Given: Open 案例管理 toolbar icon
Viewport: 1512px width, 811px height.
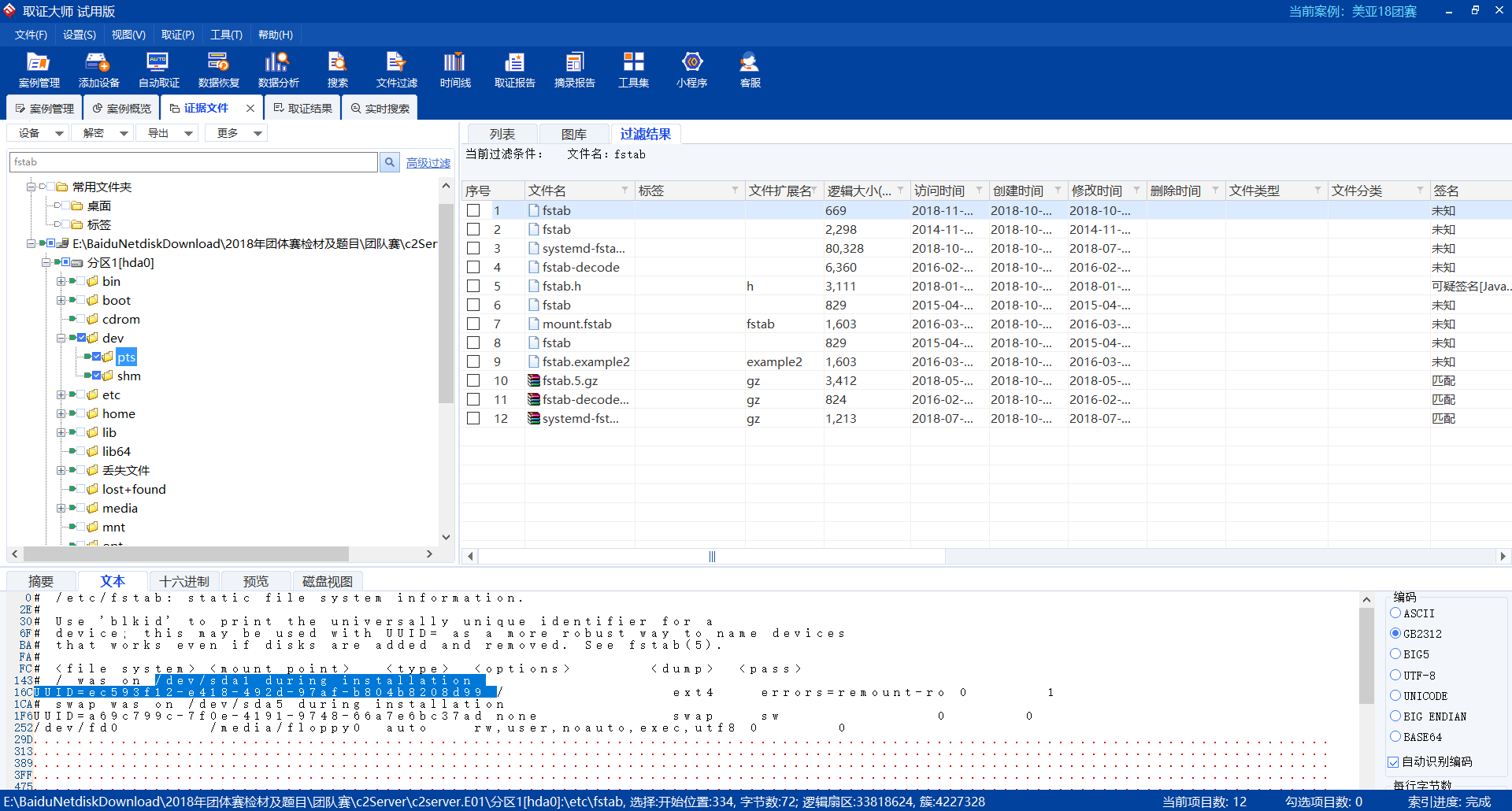Looking at the screenshot, I should pos(39,70).
